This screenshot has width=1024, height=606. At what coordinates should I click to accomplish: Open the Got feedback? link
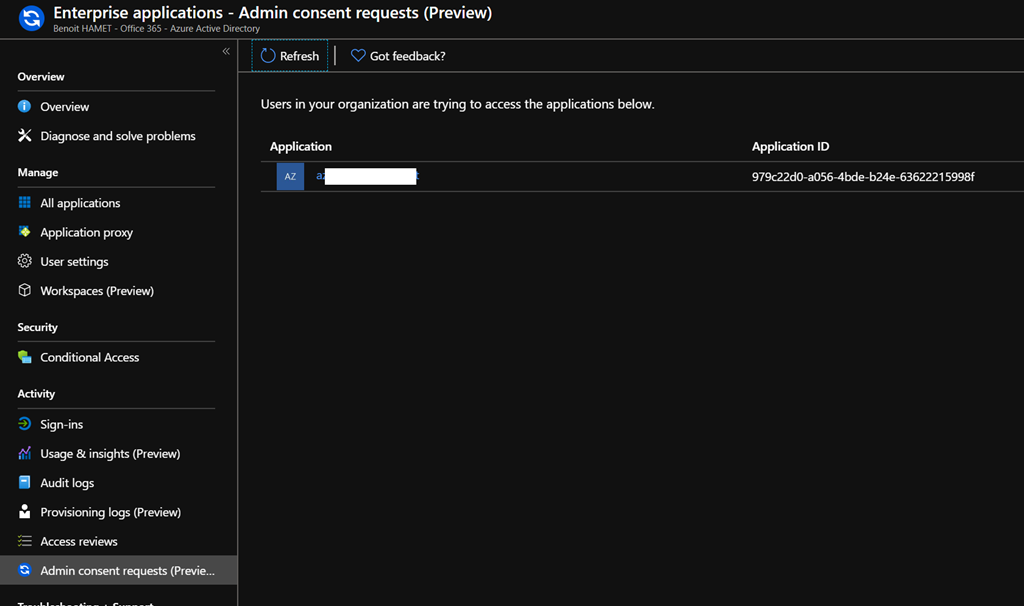[397, 55]
